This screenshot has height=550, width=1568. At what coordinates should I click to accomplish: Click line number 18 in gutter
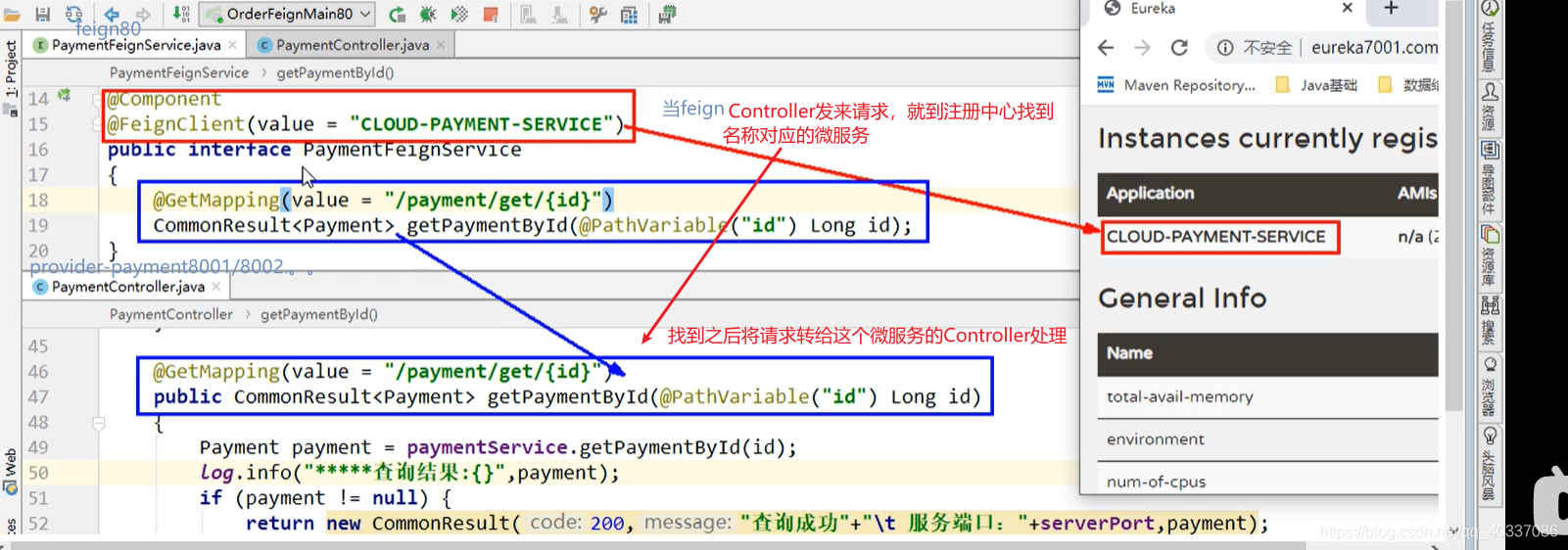tap(38, 200)
